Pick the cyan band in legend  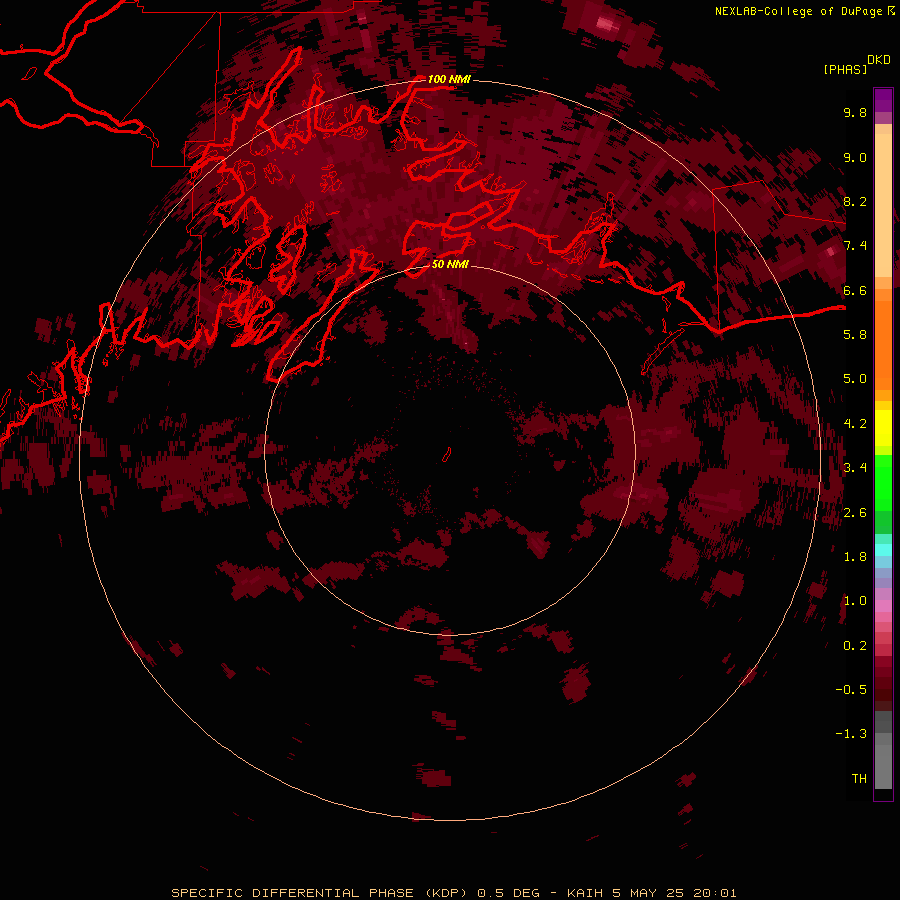pos(883,550)
